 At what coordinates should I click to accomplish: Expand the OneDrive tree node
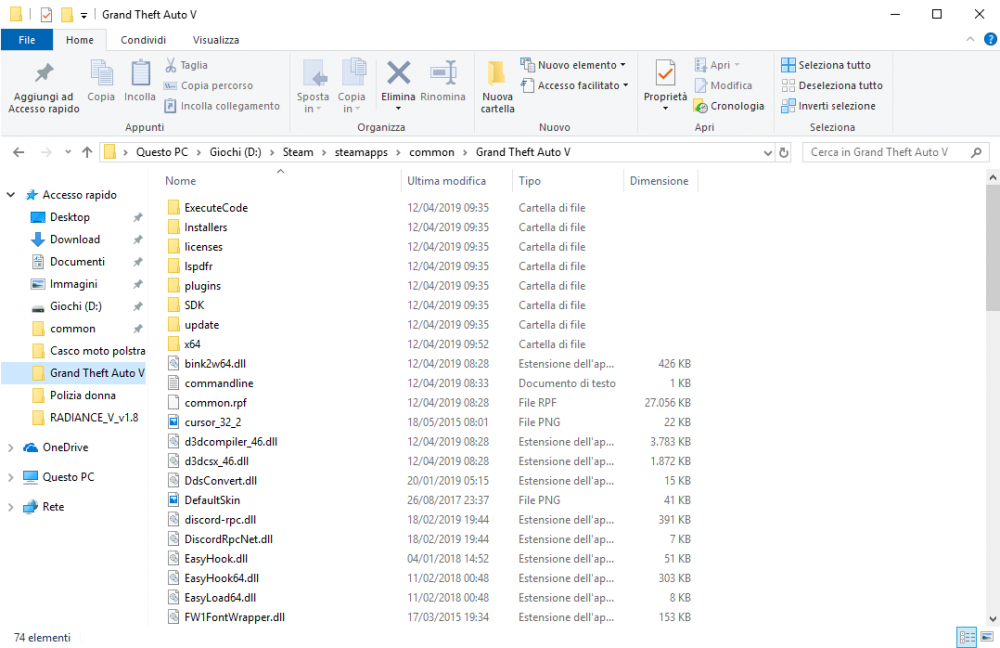click(11, 448)
